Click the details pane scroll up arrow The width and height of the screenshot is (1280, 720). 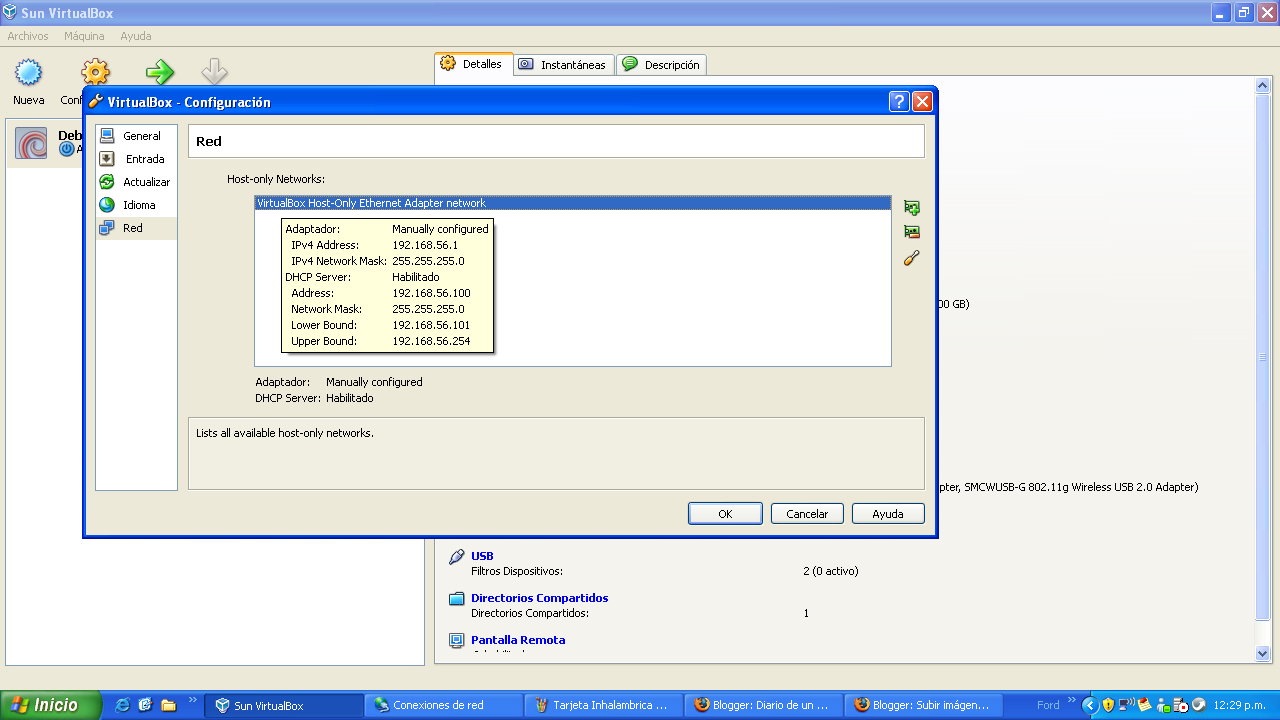[1262, 86]
